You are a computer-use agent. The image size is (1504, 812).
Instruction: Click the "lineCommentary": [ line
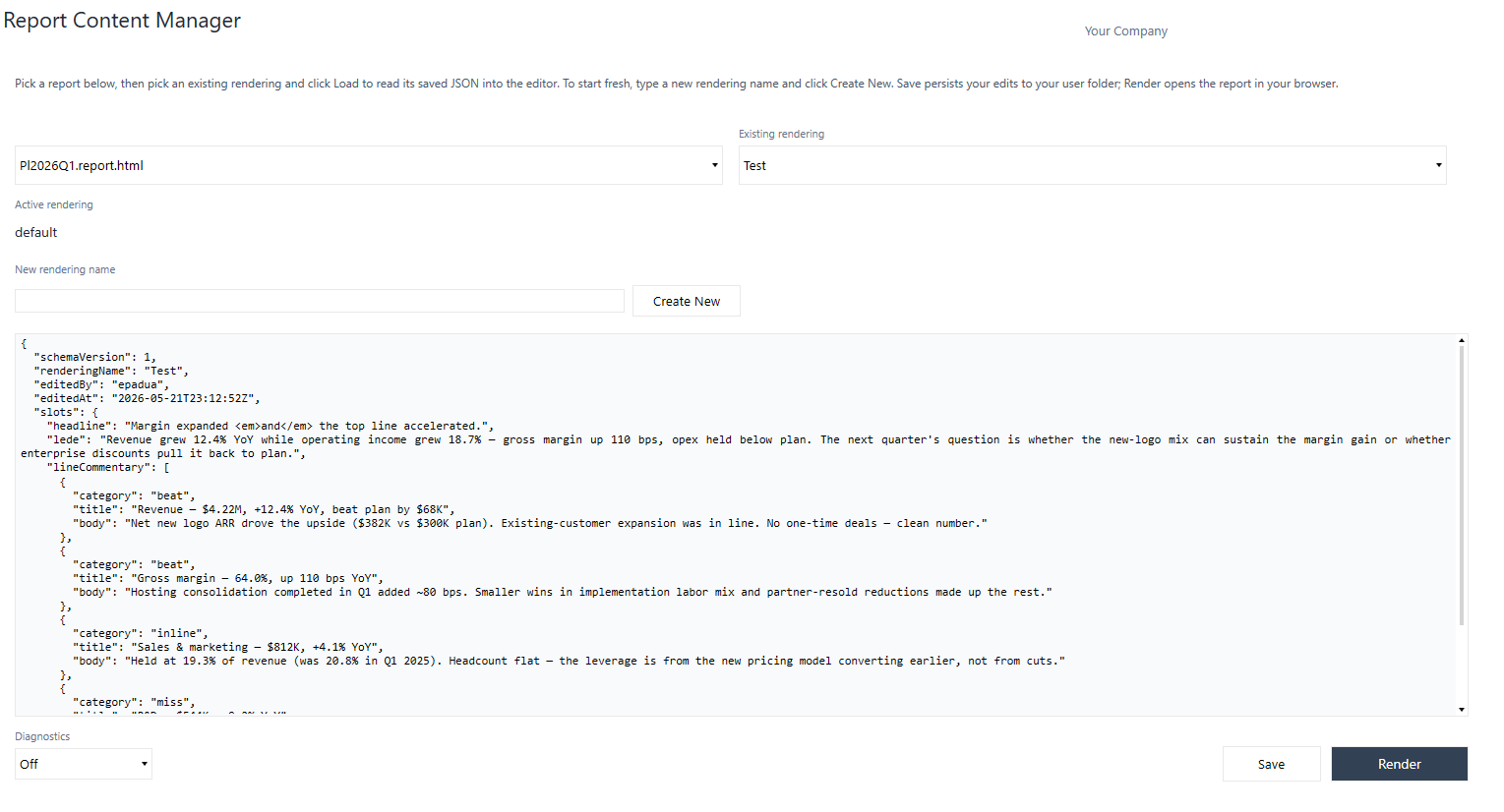(108, 467)
